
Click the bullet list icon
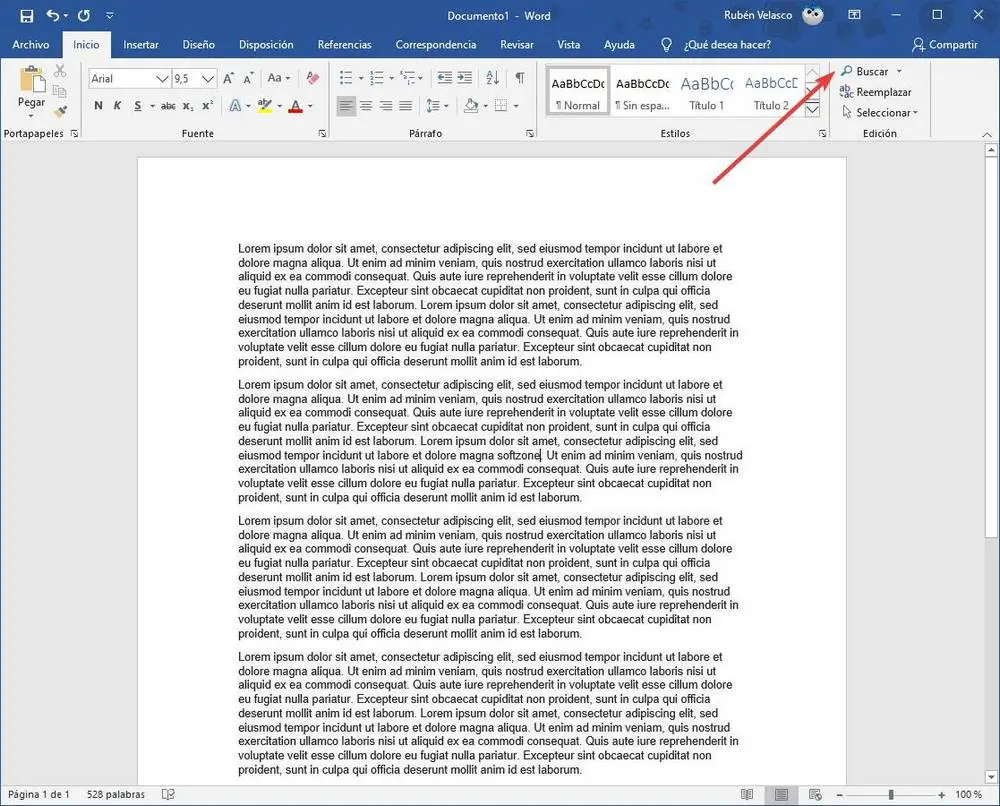(x=346, y=78)
